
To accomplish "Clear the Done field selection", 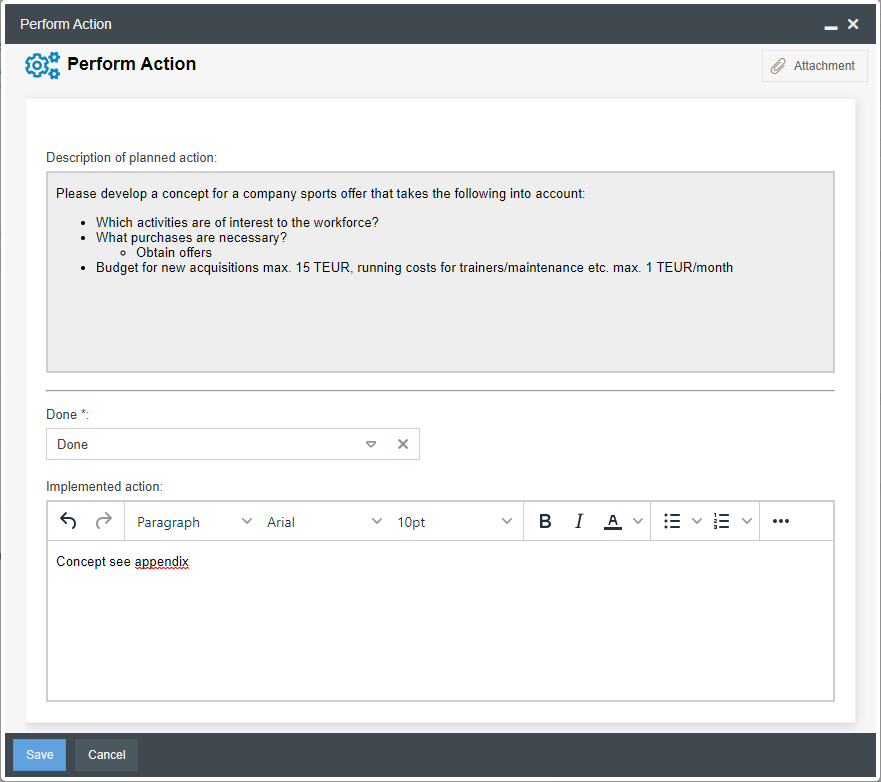I will point(403,444).
